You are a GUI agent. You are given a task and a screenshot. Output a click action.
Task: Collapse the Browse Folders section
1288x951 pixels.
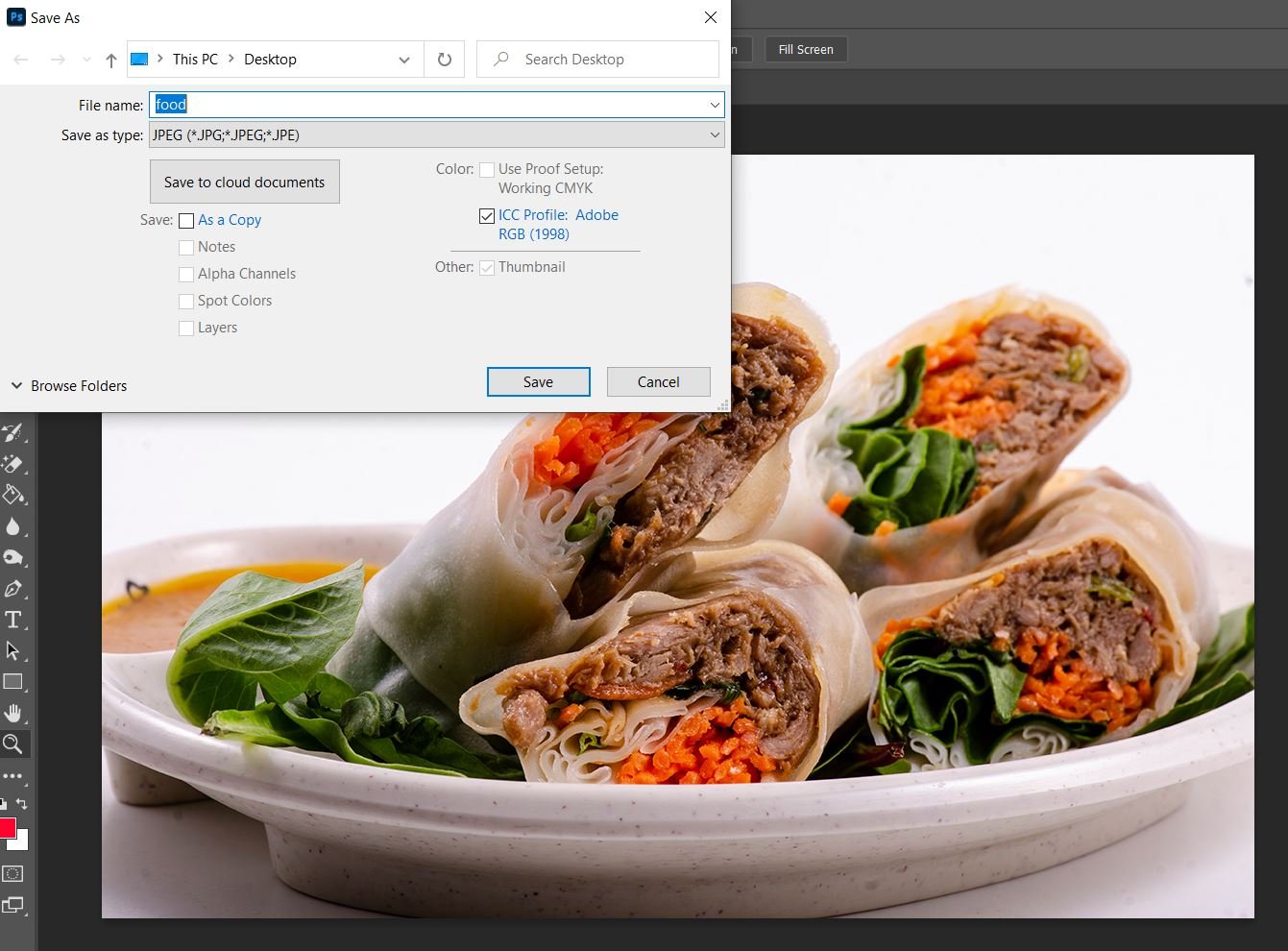click(17, 385)
